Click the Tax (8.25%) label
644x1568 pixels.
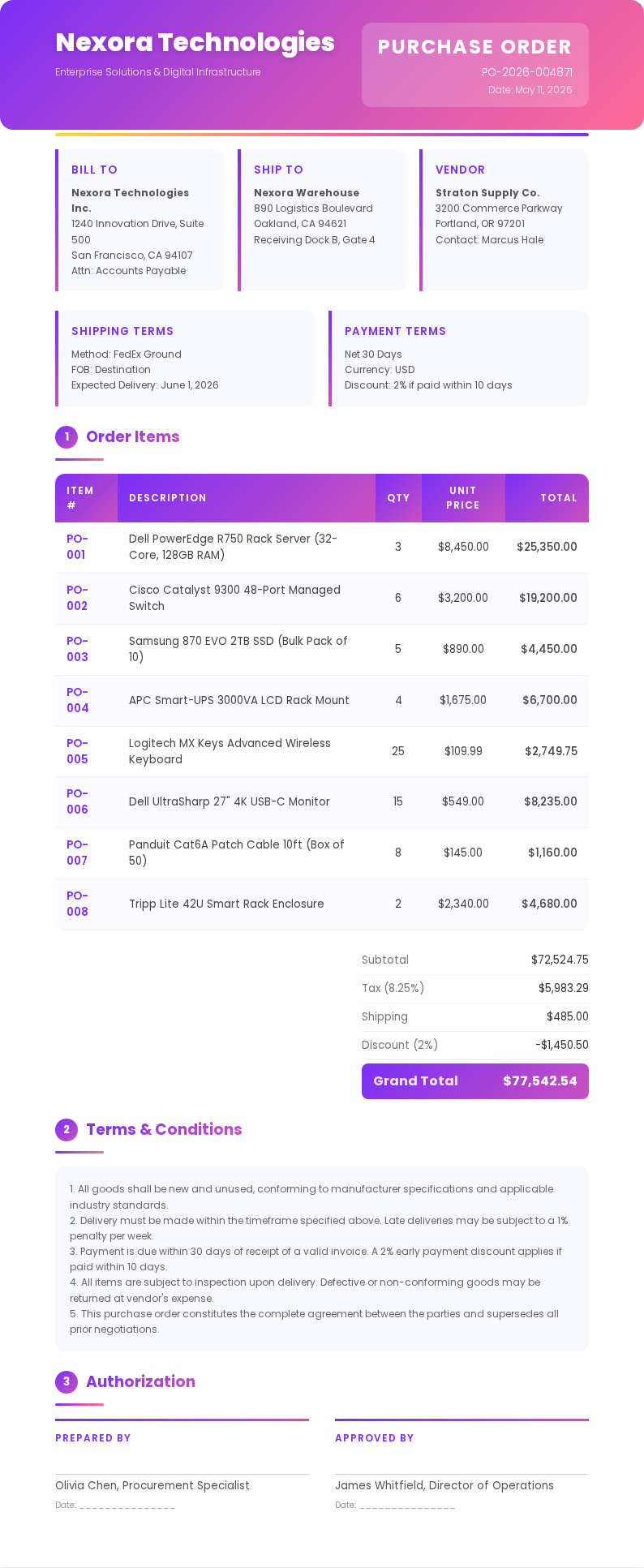[x=393, y=988]
